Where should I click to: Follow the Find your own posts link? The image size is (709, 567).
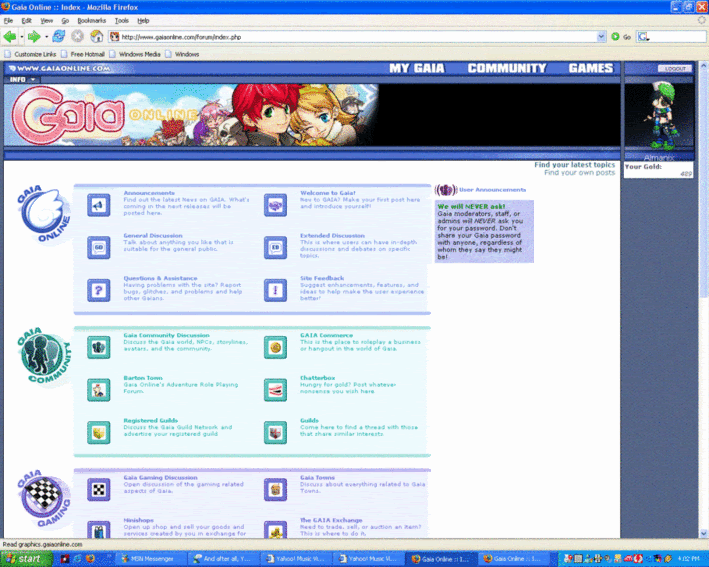click(579, 173)
